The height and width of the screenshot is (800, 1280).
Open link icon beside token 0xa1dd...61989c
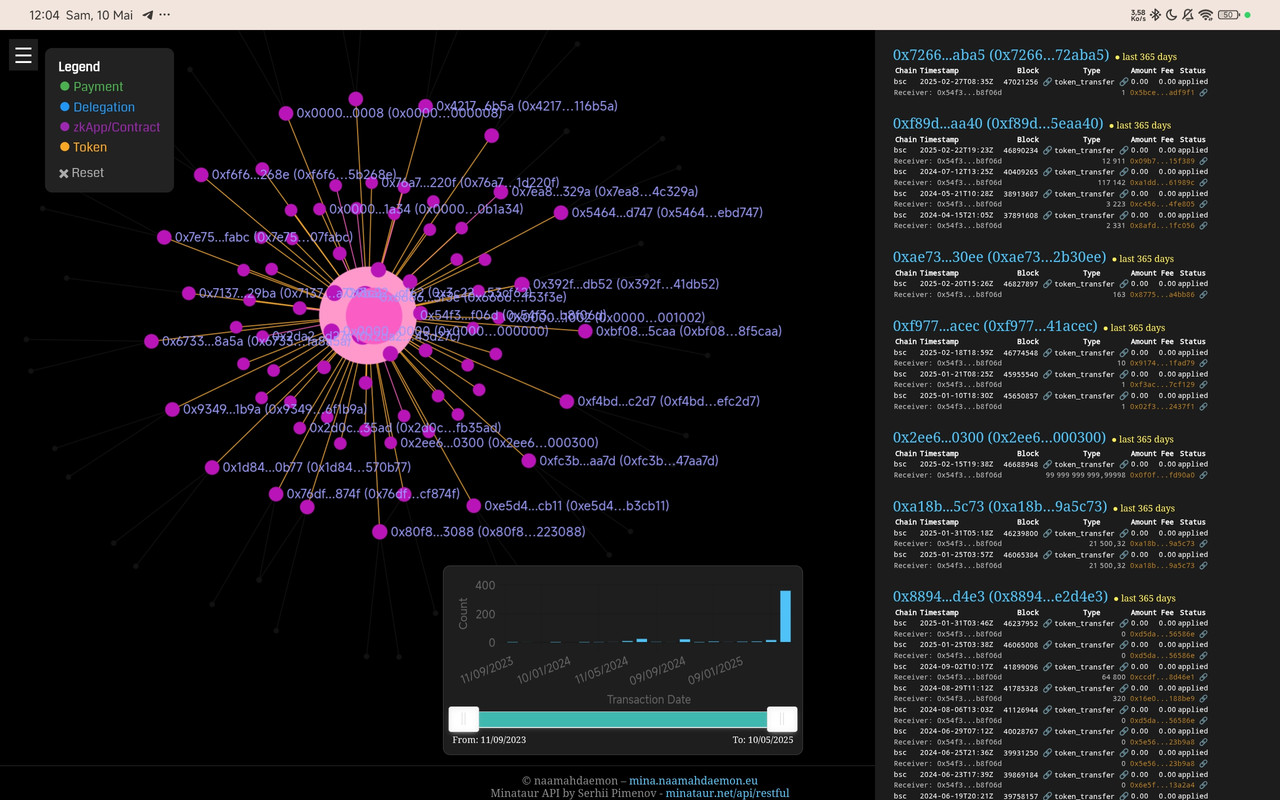click(x=1203, y=182)
